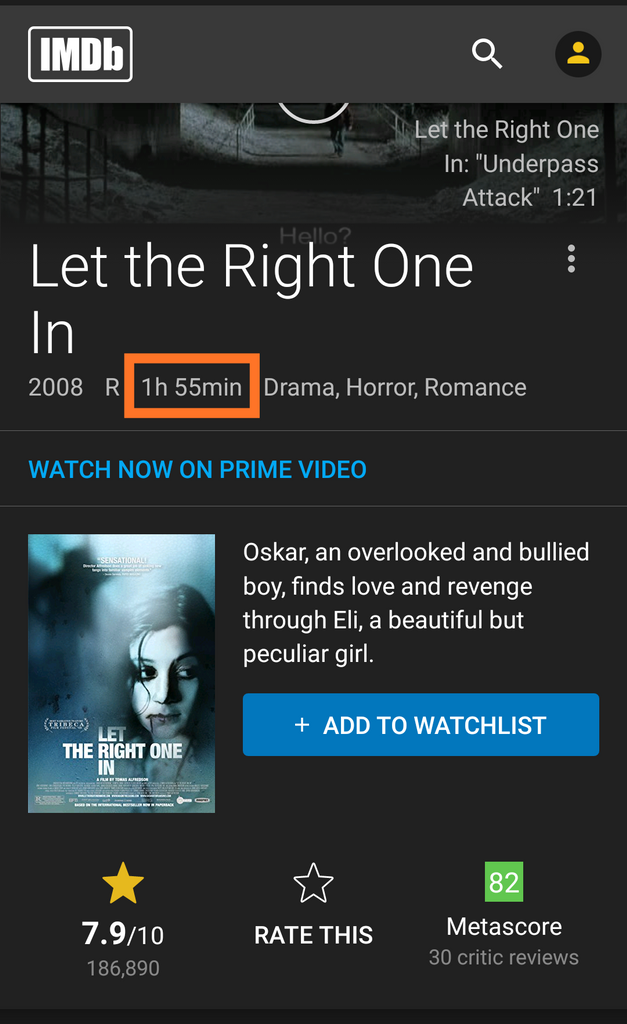
Task: Select the 1h 55min runtime text
Action: point(191,387)
